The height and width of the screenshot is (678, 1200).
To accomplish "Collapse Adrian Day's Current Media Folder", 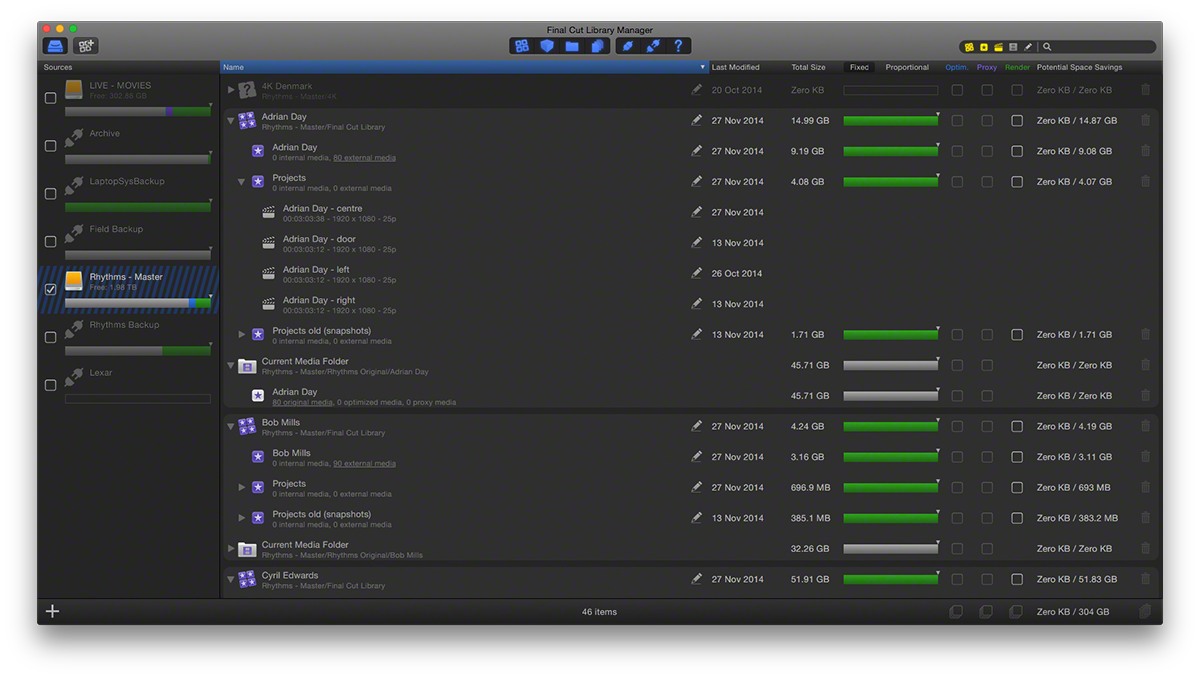I will coord(231,365).
